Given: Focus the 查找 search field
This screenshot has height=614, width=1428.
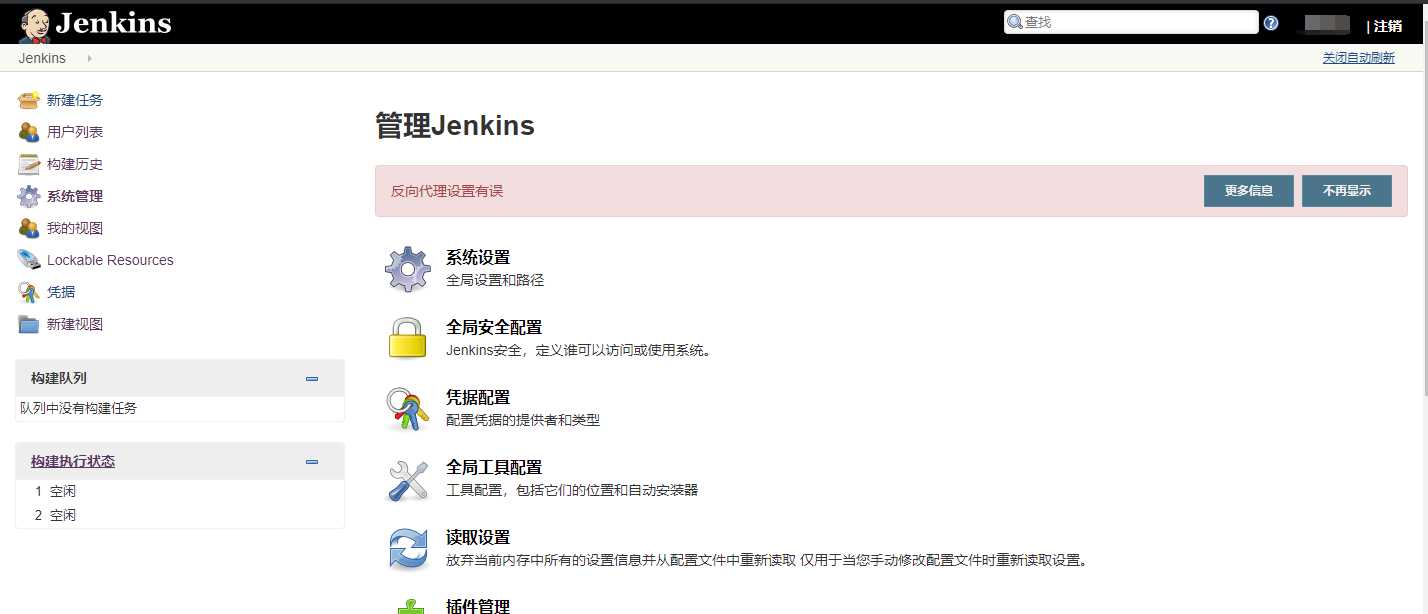Looking at the screenshot, I should [1131, 22].
